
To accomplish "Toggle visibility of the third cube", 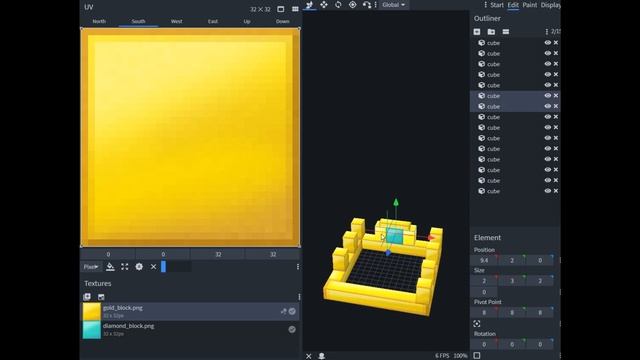I will [548, 64].
